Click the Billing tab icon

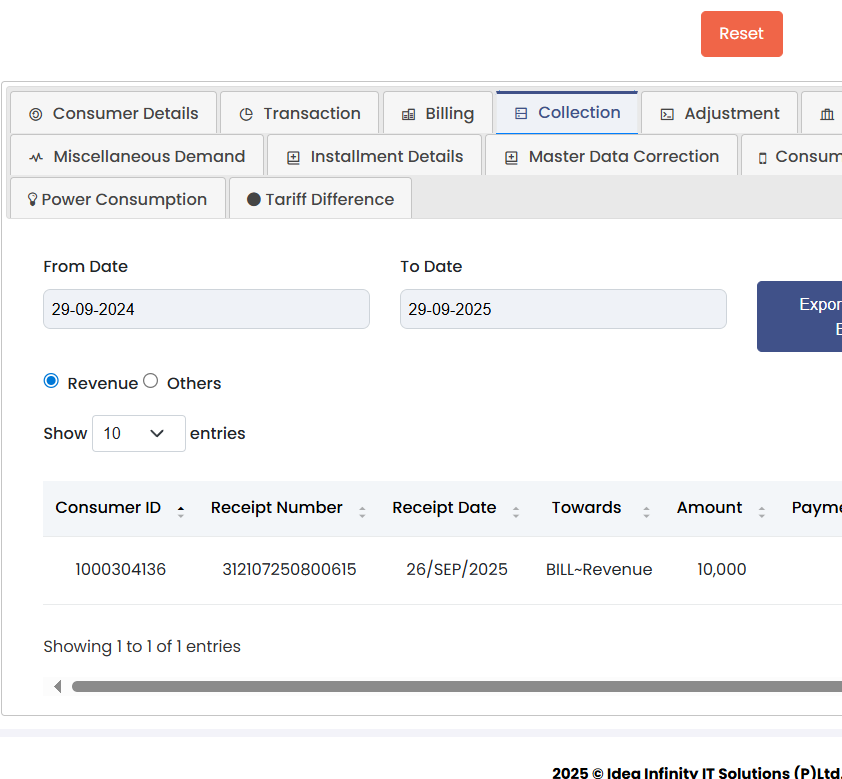(x=408, y=114)
